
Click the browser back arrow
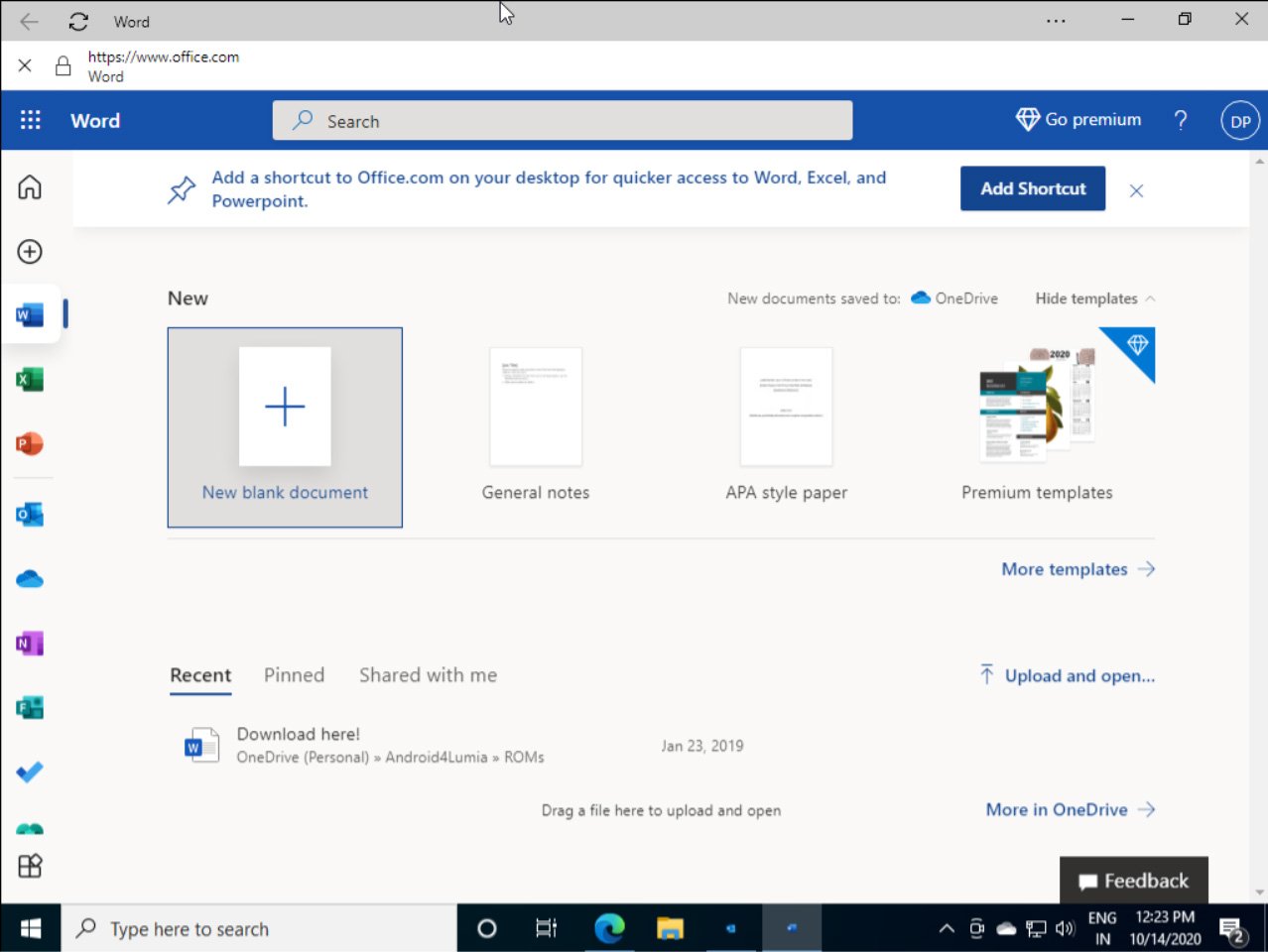29,21
